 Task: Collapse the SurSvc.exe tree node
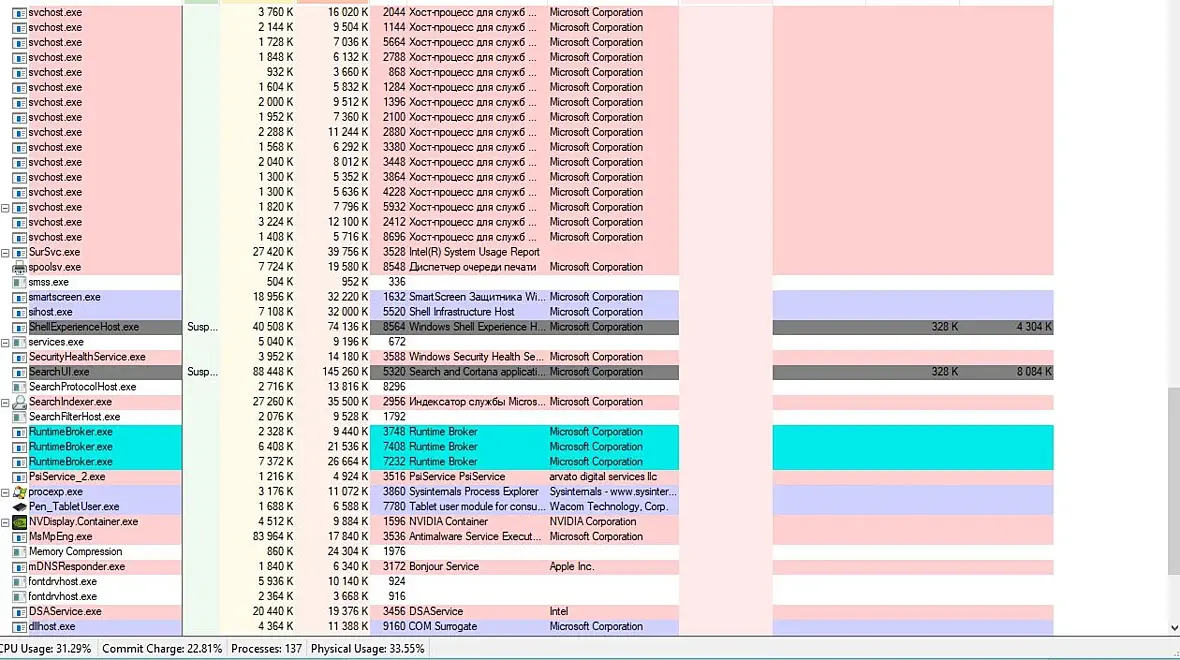click(5, 253)
